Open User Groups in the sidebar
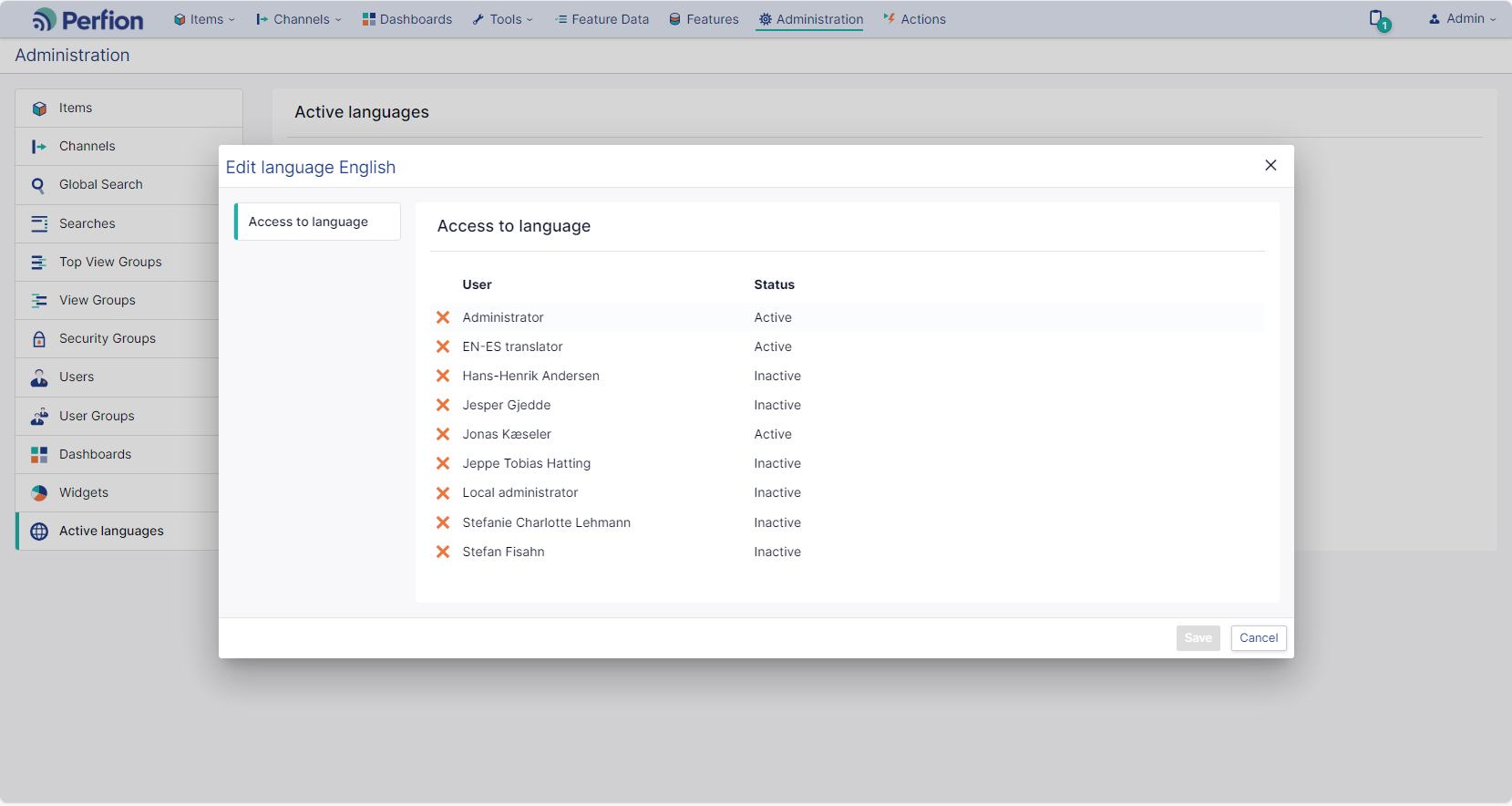The width and height of the screenshot is (1512, 806). pyautogui.click(x=117, y=417)
